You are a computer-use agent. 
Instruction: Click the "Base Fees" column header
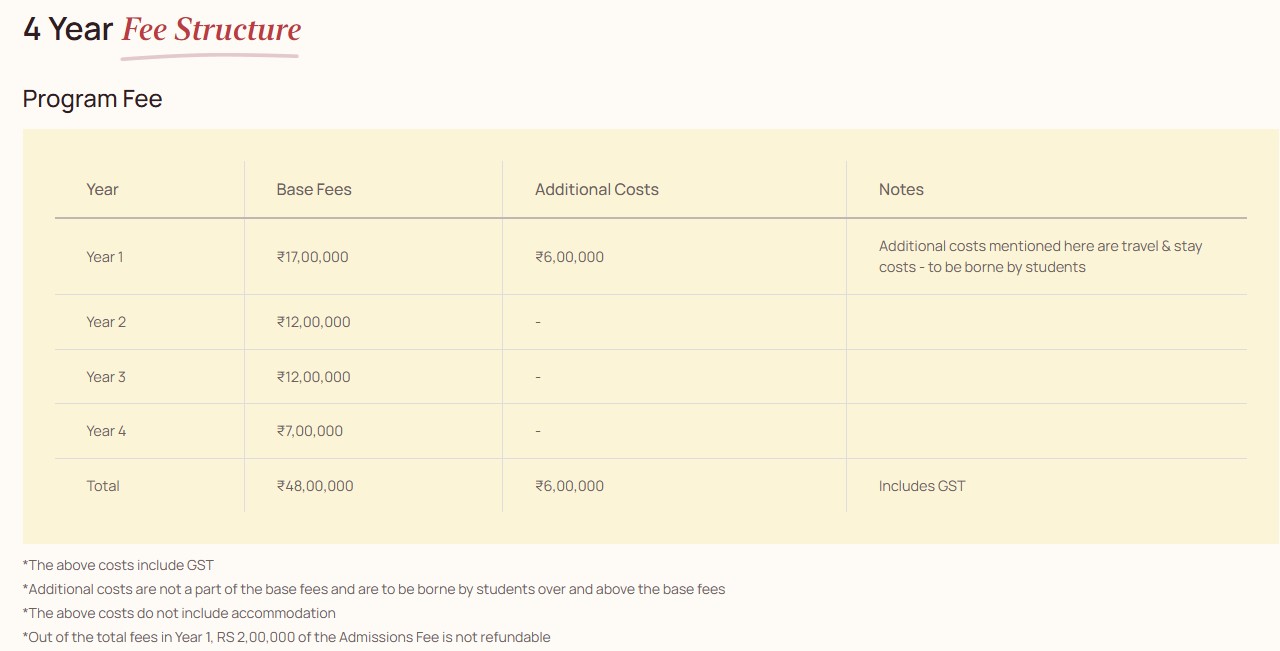coord(314,189)
